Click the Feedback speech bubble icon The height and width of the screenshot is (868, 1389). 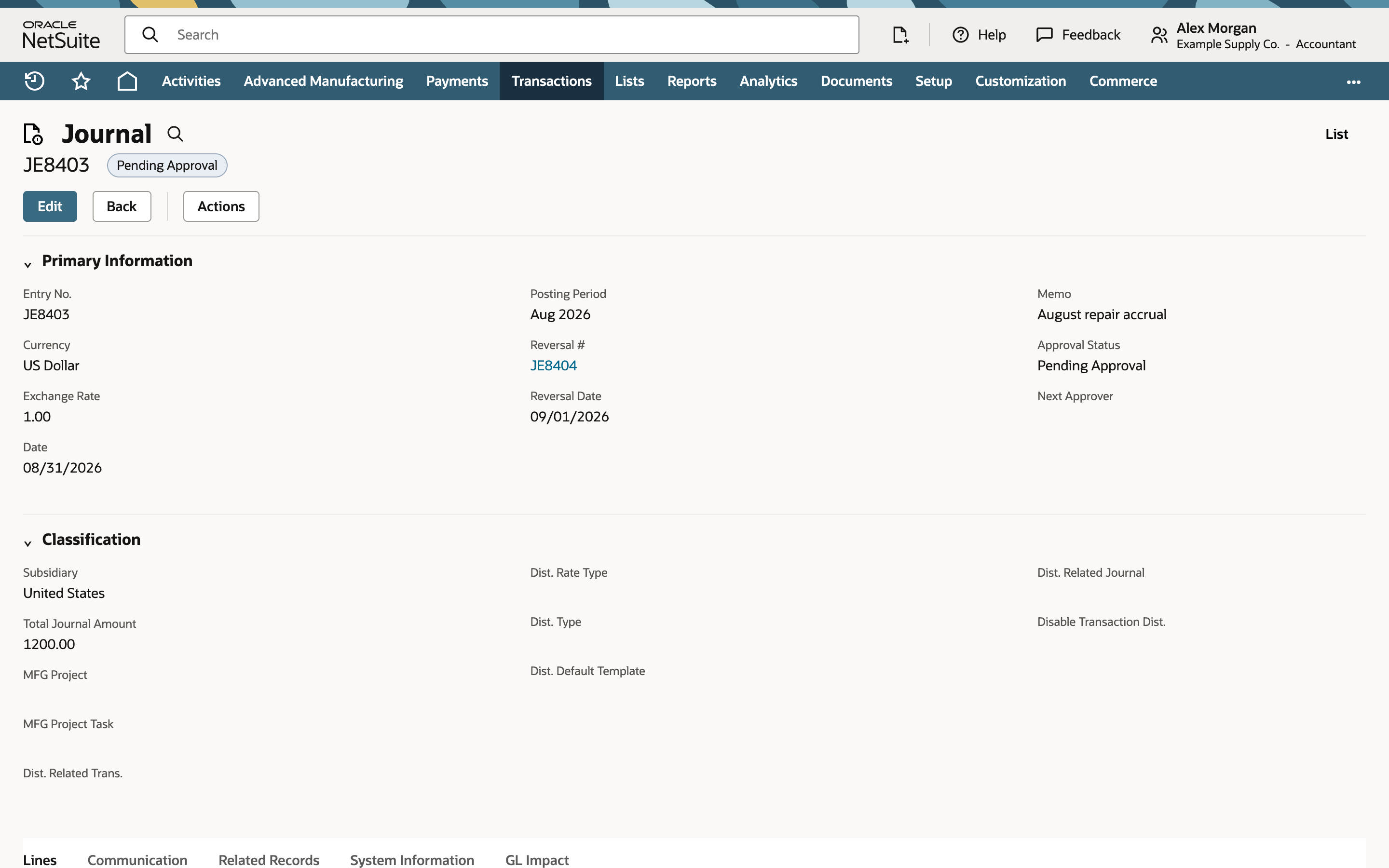(x=1044, y=35)
